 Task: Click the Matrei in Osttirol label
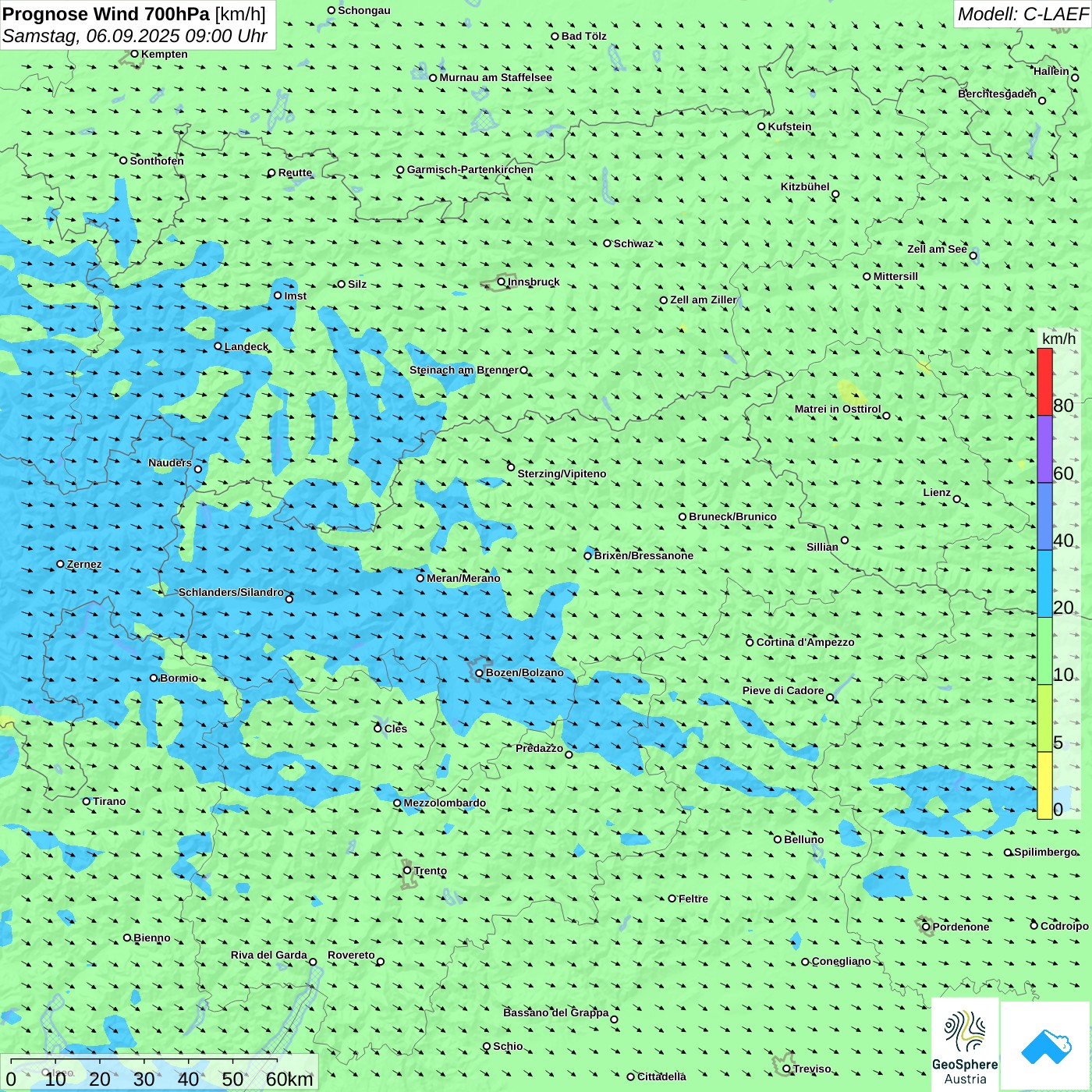click(x=838, y=409)
